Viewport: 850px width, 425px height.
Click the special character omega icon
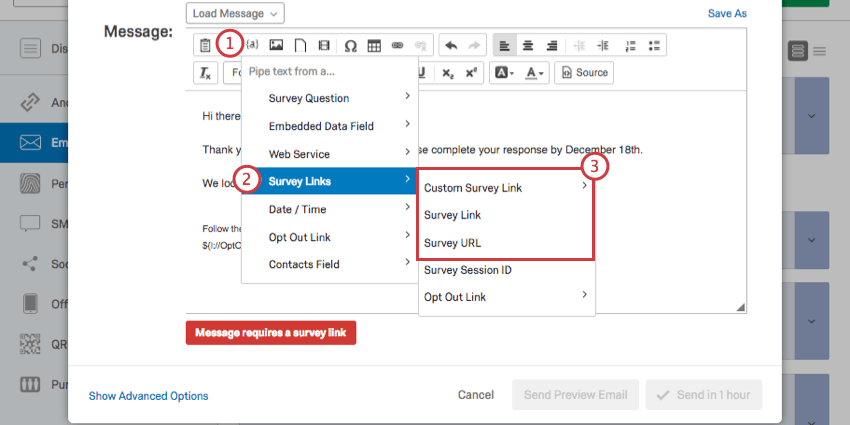click(350, 46)
